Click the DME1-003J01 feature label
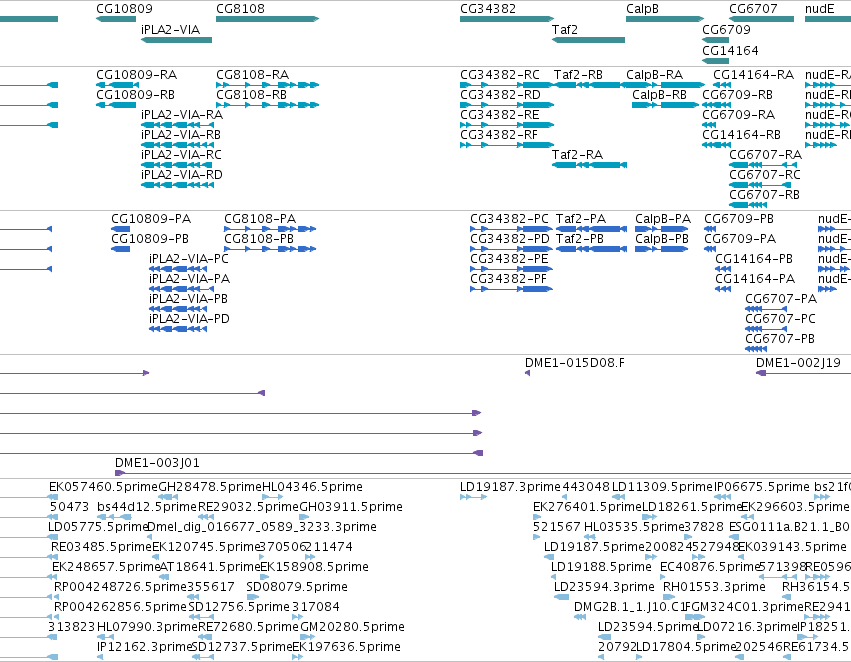Viewport: 851px width, 662px height. pyautogui.click(x=157, y=463)
